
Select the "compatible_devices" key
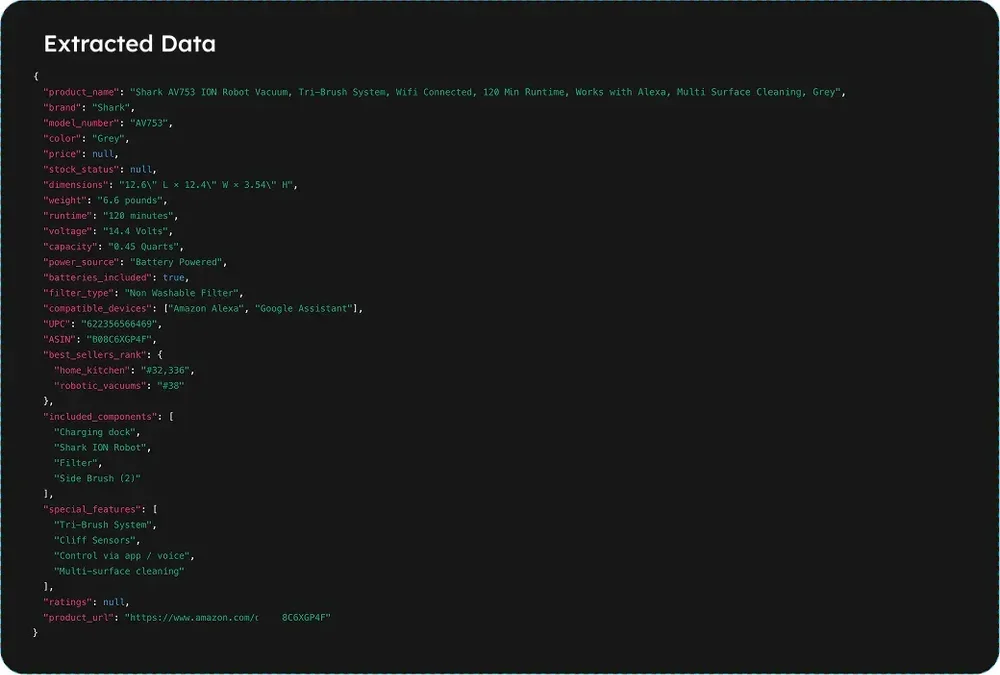(x=98, y=308)
